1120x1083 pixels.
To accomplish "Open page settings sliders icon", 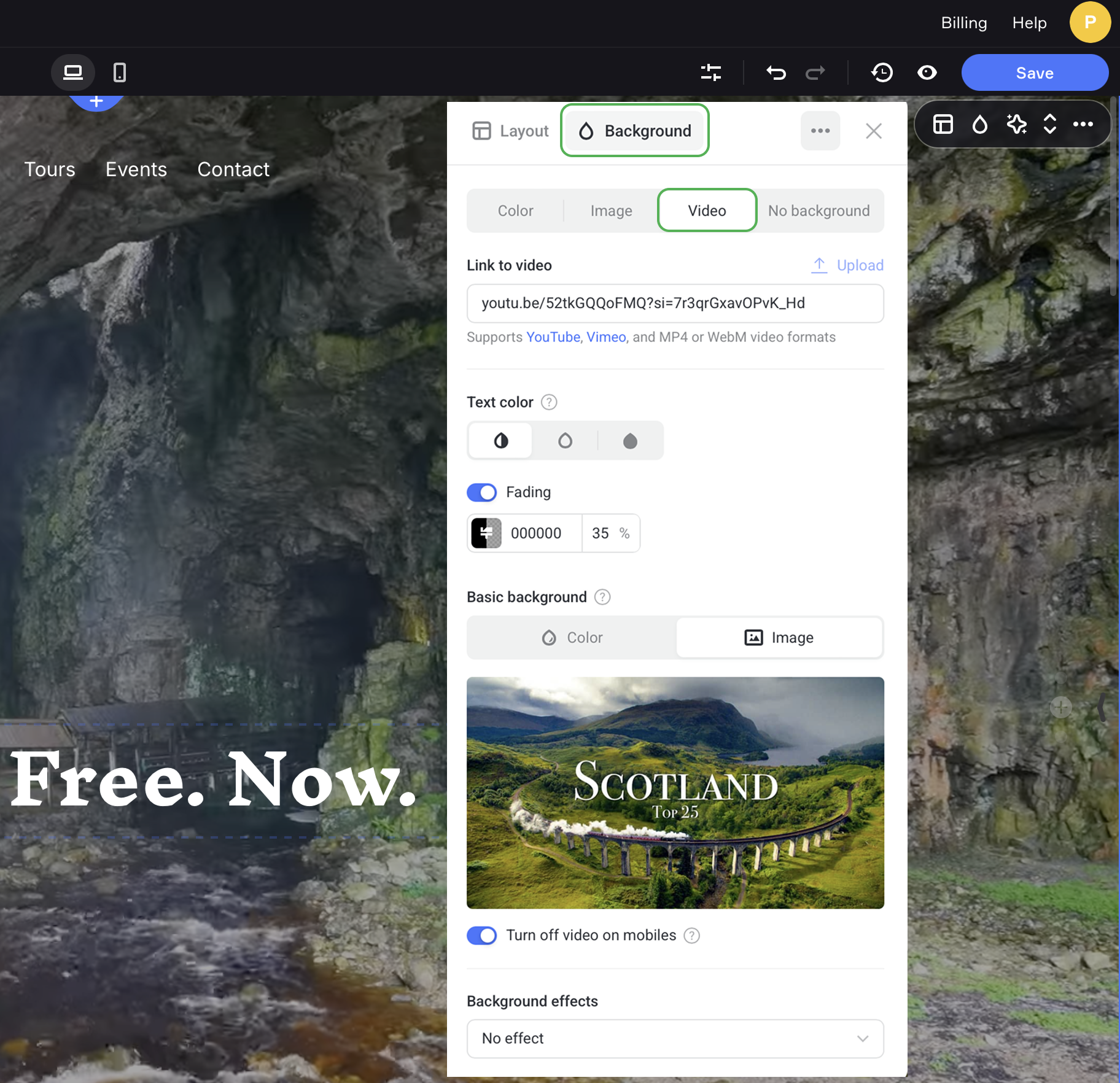I will (x=710, y=72).
